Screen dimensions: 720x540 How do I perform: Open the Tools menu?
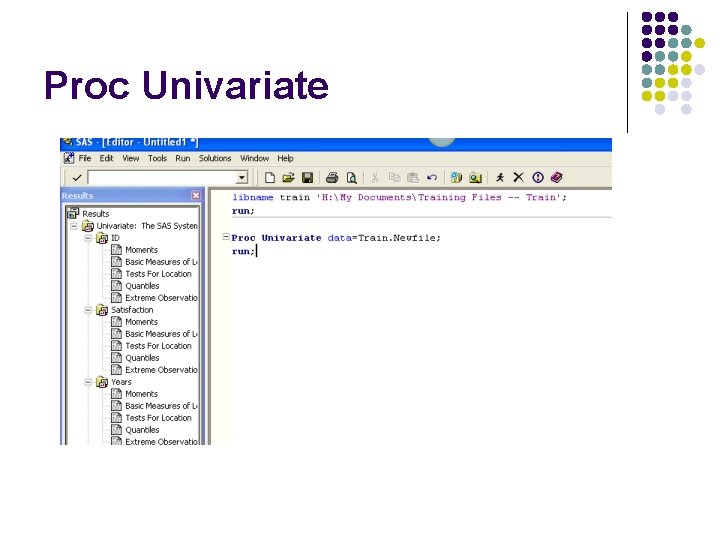coord(157,158)
